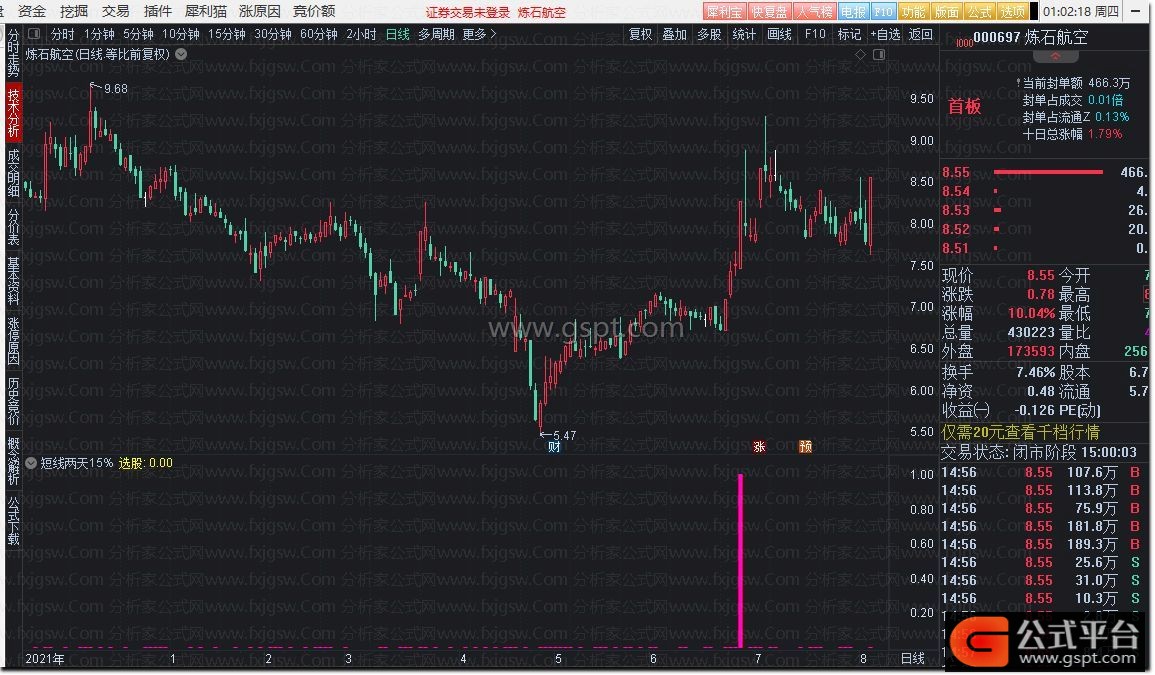Image resolution: width=1155 pixels, height=675 pixels.
Task: Expand the 更多 periods chevron
Action: pos(493,34)
